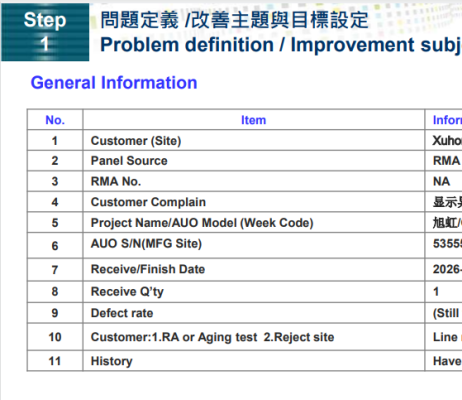The height and width of the screenshot is (400, 462).
Task: Click the 'No.' column header
Action: pyautogui.click(x=55, y=120)
